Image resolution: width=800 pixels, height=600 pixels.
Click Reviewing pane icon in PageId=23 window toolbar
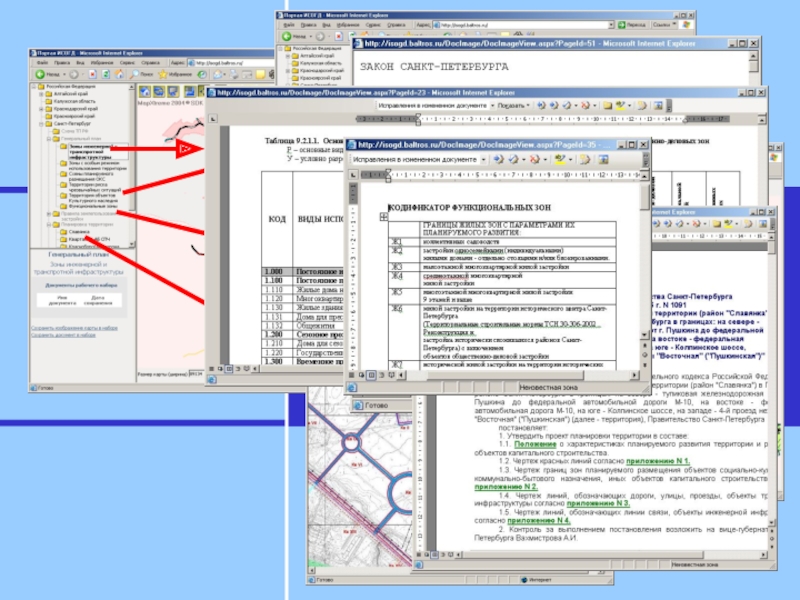coord(658,106)
